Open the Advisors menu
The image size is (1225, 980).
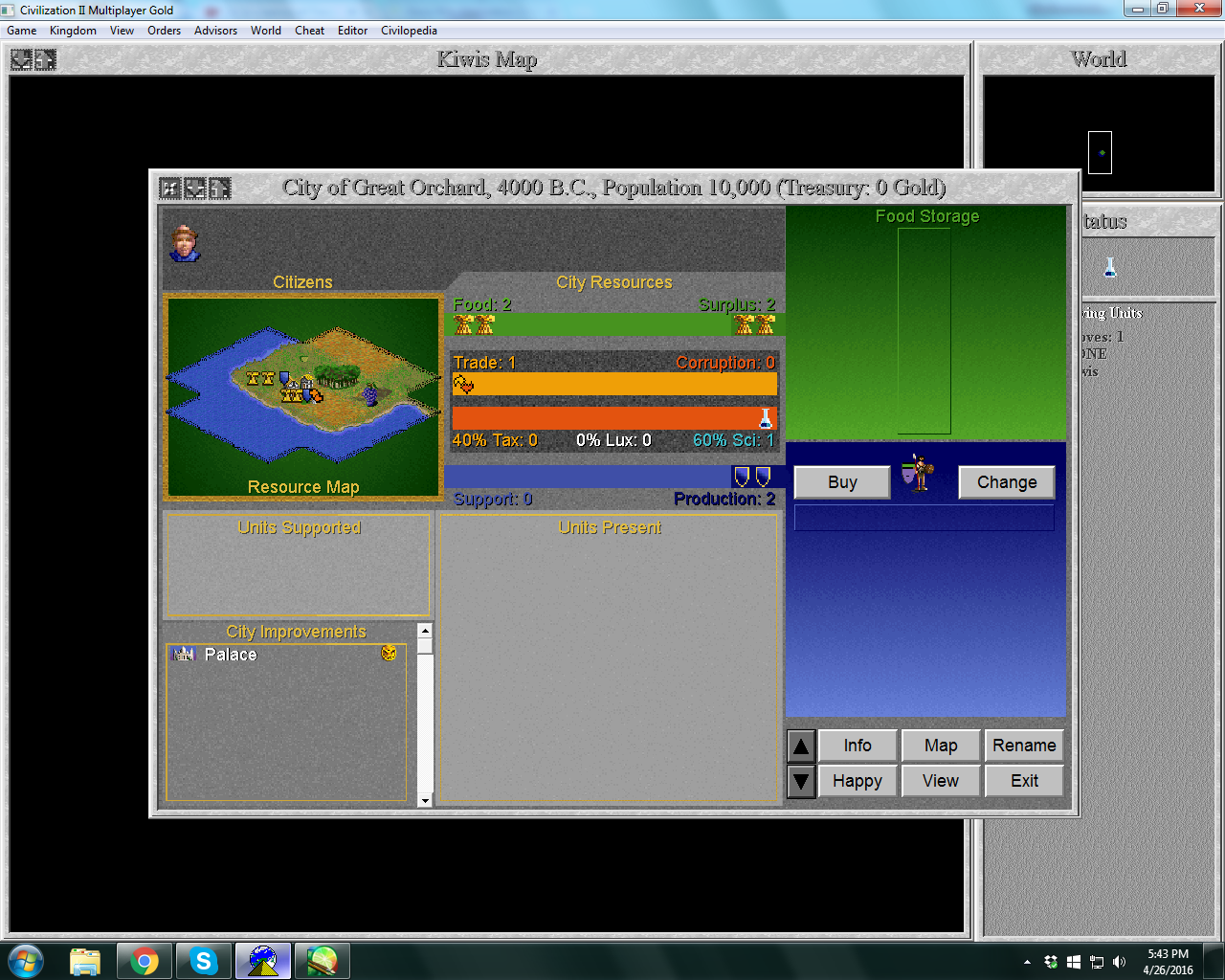[215, 31]
